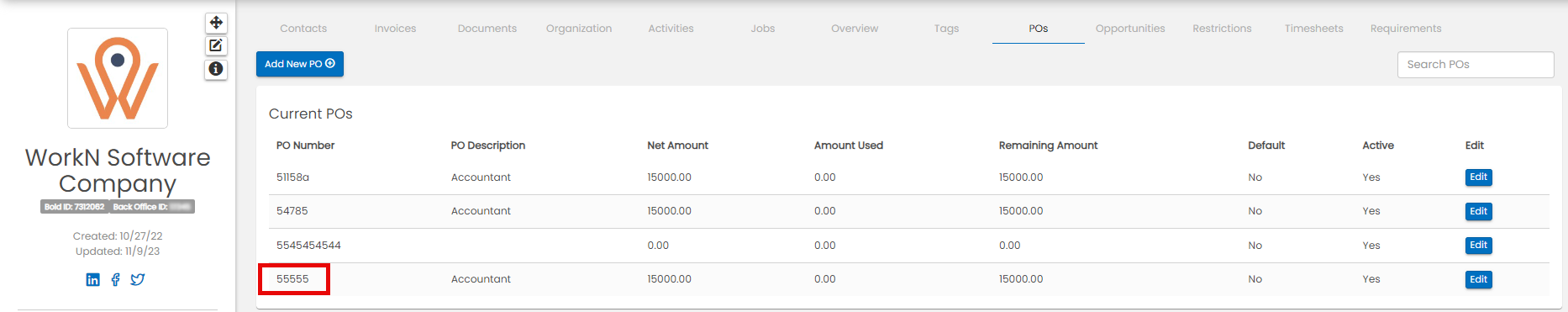This screenshot has height=312, width=1568.
Task: Open the LinkedIn profile icon
Action: pos(93,279)
